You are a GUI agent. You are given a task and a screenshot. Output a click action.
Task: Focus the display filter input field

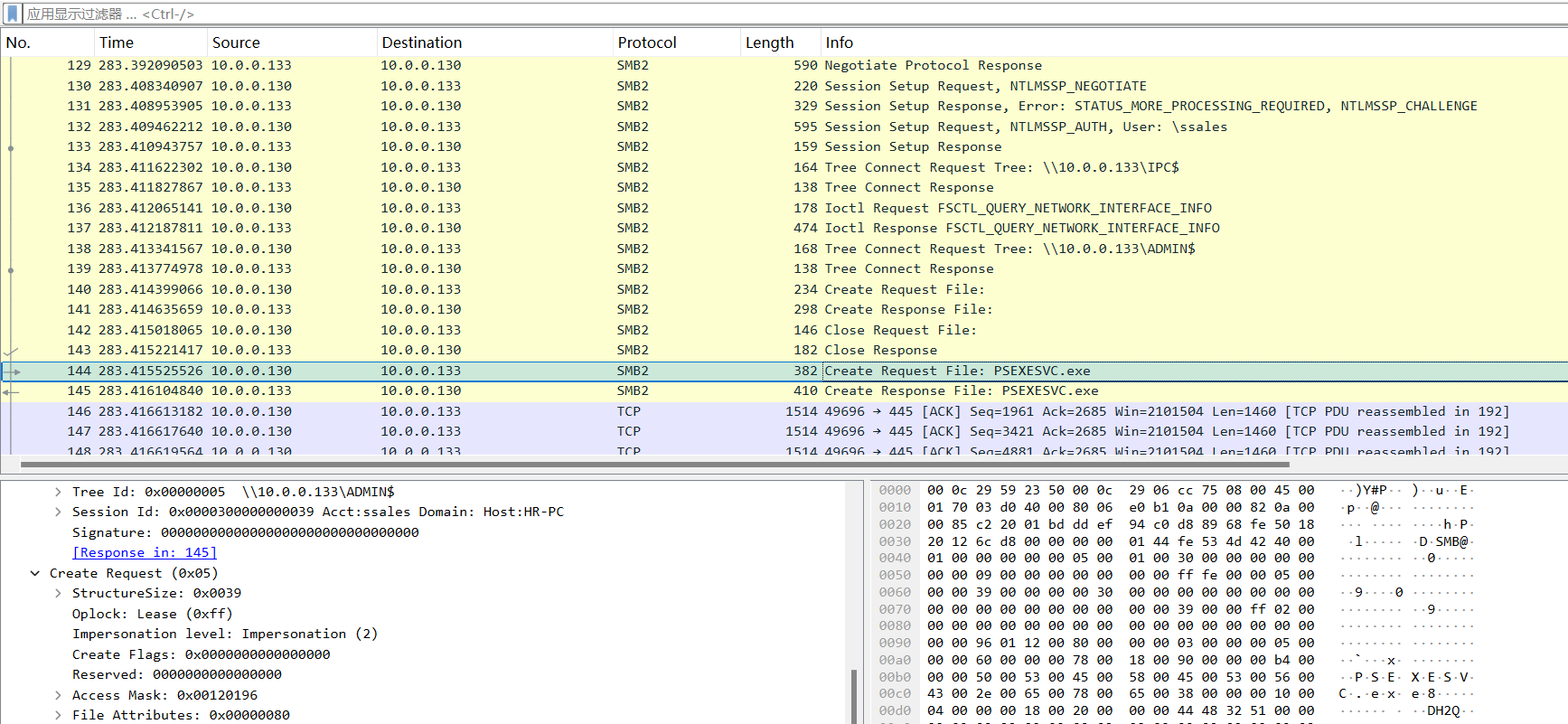click(x=795, y=14)
